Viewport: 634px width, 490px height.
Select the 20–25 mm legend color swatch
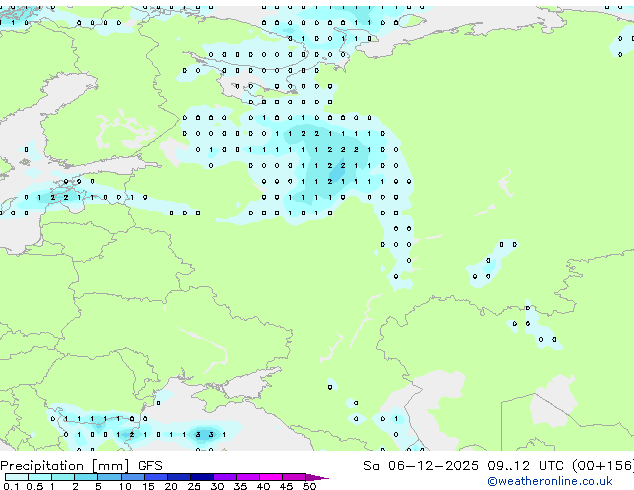tap(179, 477)
